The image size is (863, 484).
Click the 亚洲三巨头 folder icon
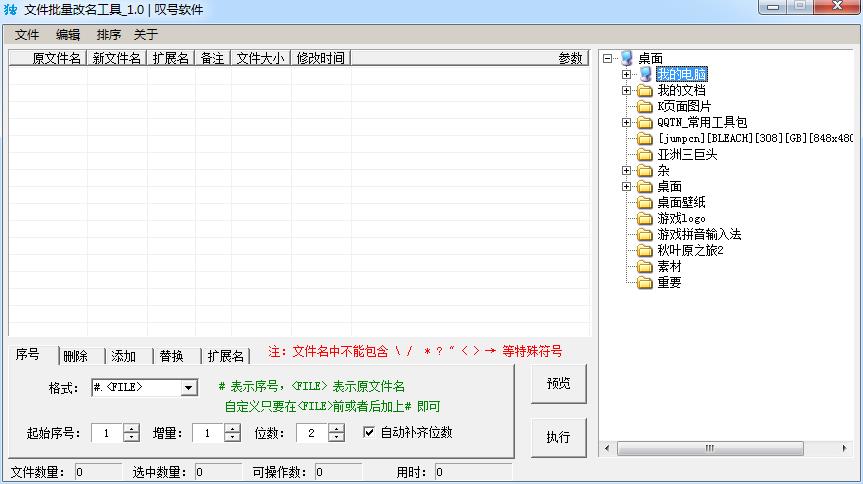pos(645,154)
